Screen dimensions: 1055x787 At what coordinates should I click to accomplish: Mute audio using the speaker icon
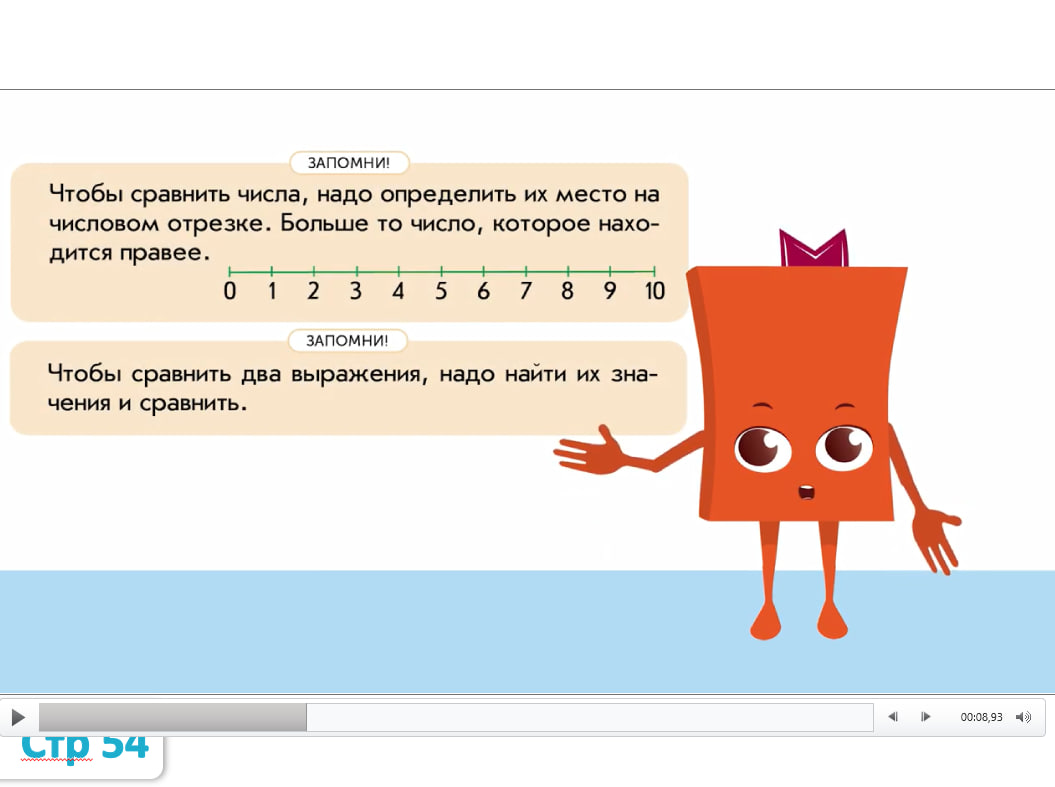coord(1023,717)
